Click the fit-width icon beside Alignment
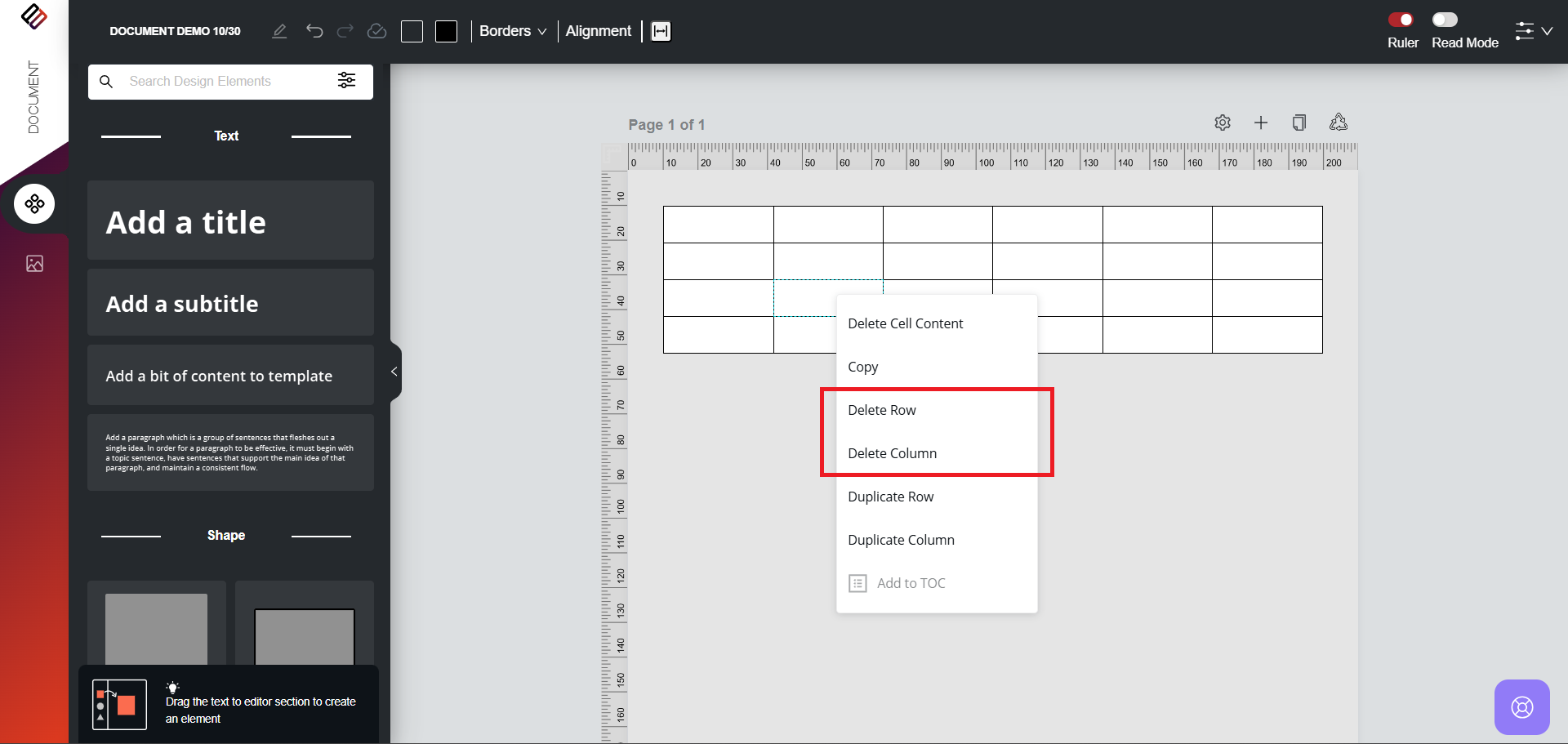Viewport: 1568px width, 744px height. 661,31
